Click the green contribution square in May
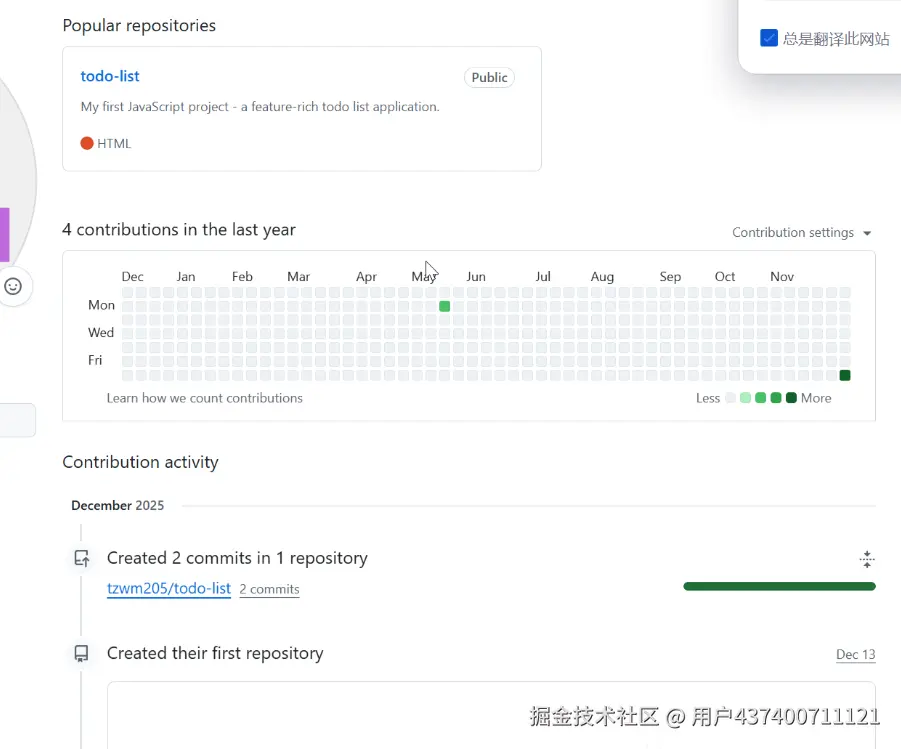 point(445,306)
